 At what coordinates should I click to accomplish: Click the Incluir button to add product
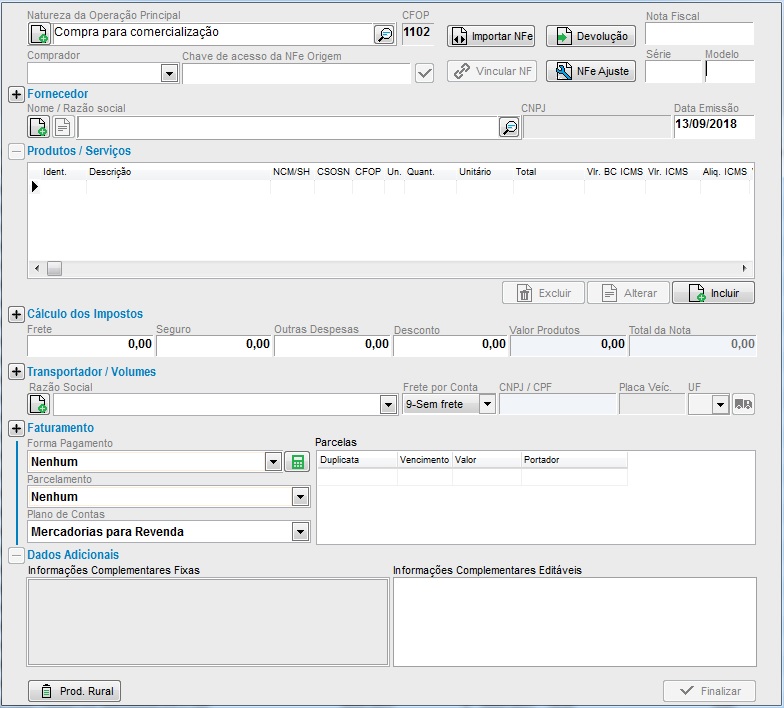tap(713, 293)
